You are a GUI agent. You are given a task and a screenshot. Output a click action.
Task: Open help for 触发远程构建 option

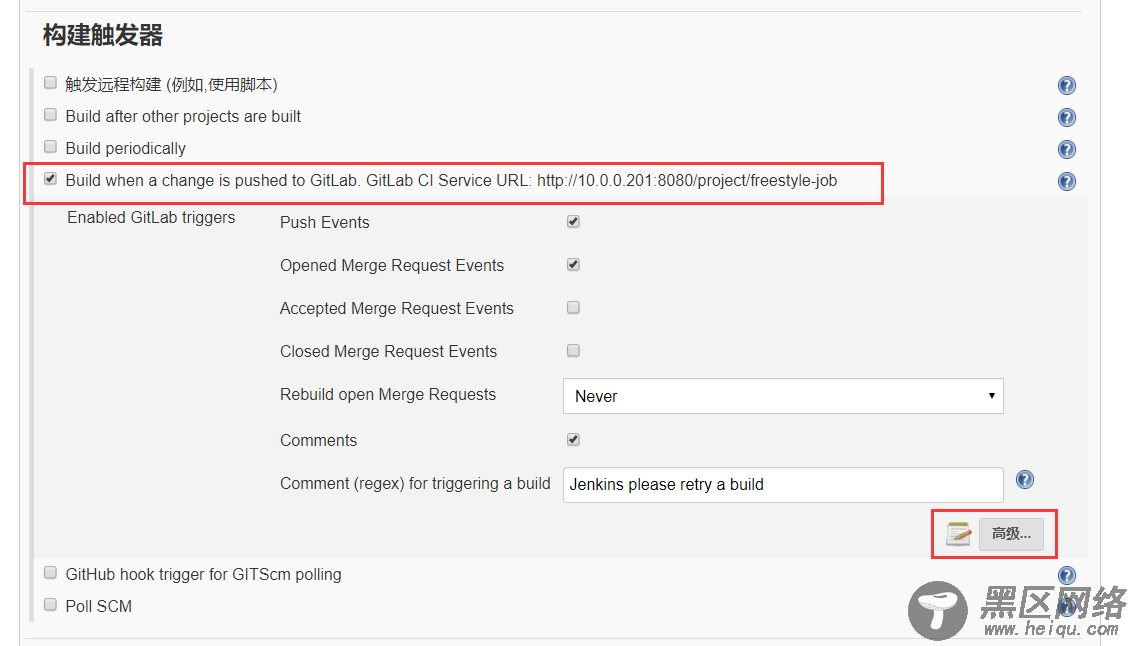[1066, 86]
